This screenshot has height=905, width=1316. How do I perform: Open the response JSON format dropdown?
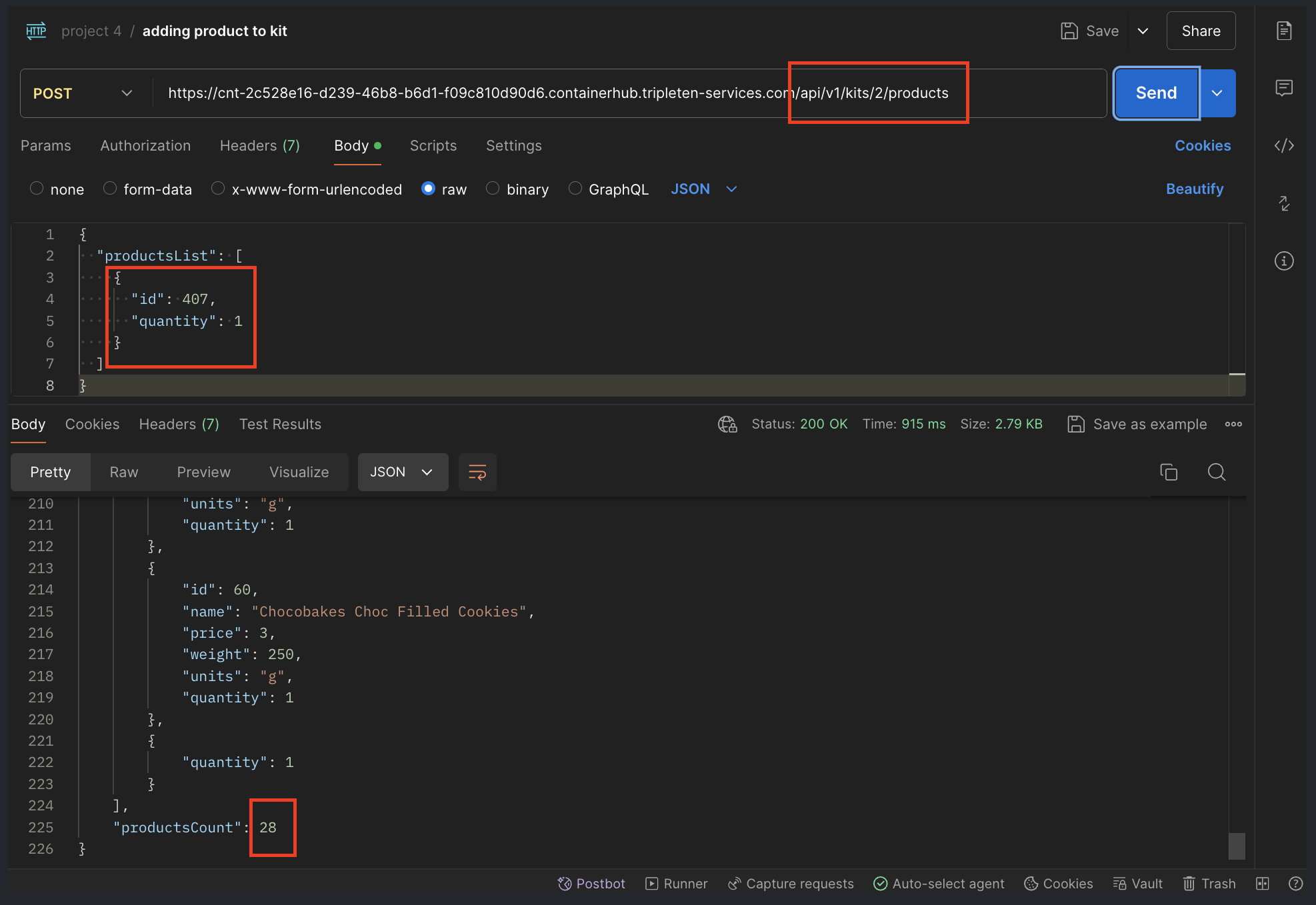click(403, 472)
